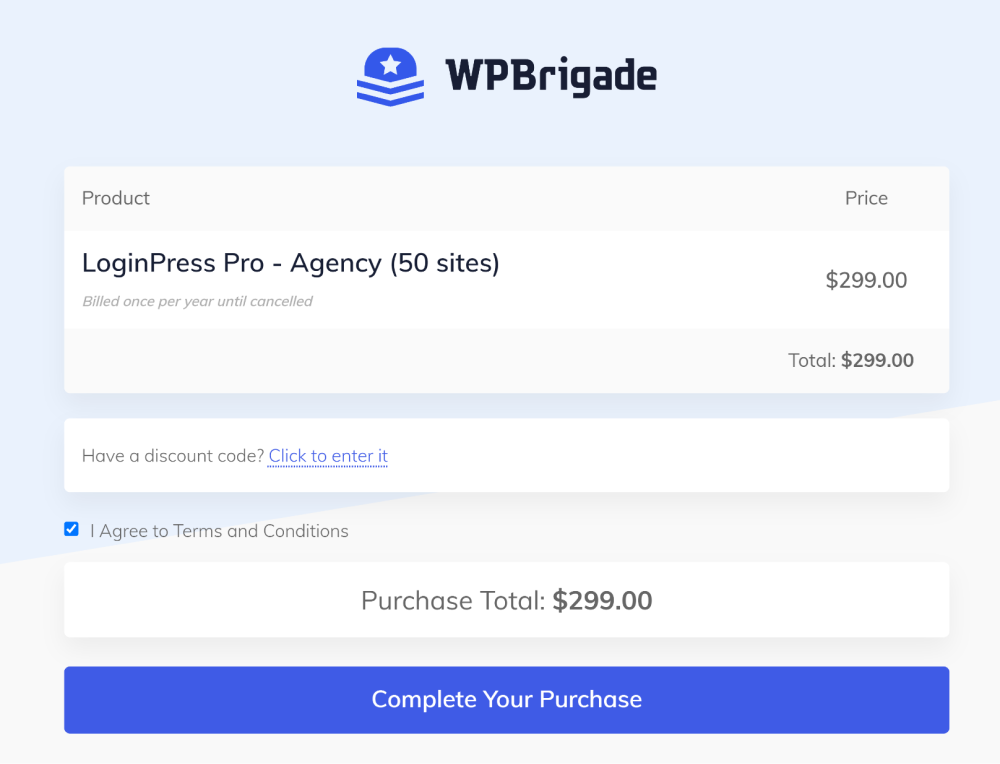Uncheck the Agree to Terms checkbox
This screenshot has height=764, width=1000.
[x=71, y=529]
